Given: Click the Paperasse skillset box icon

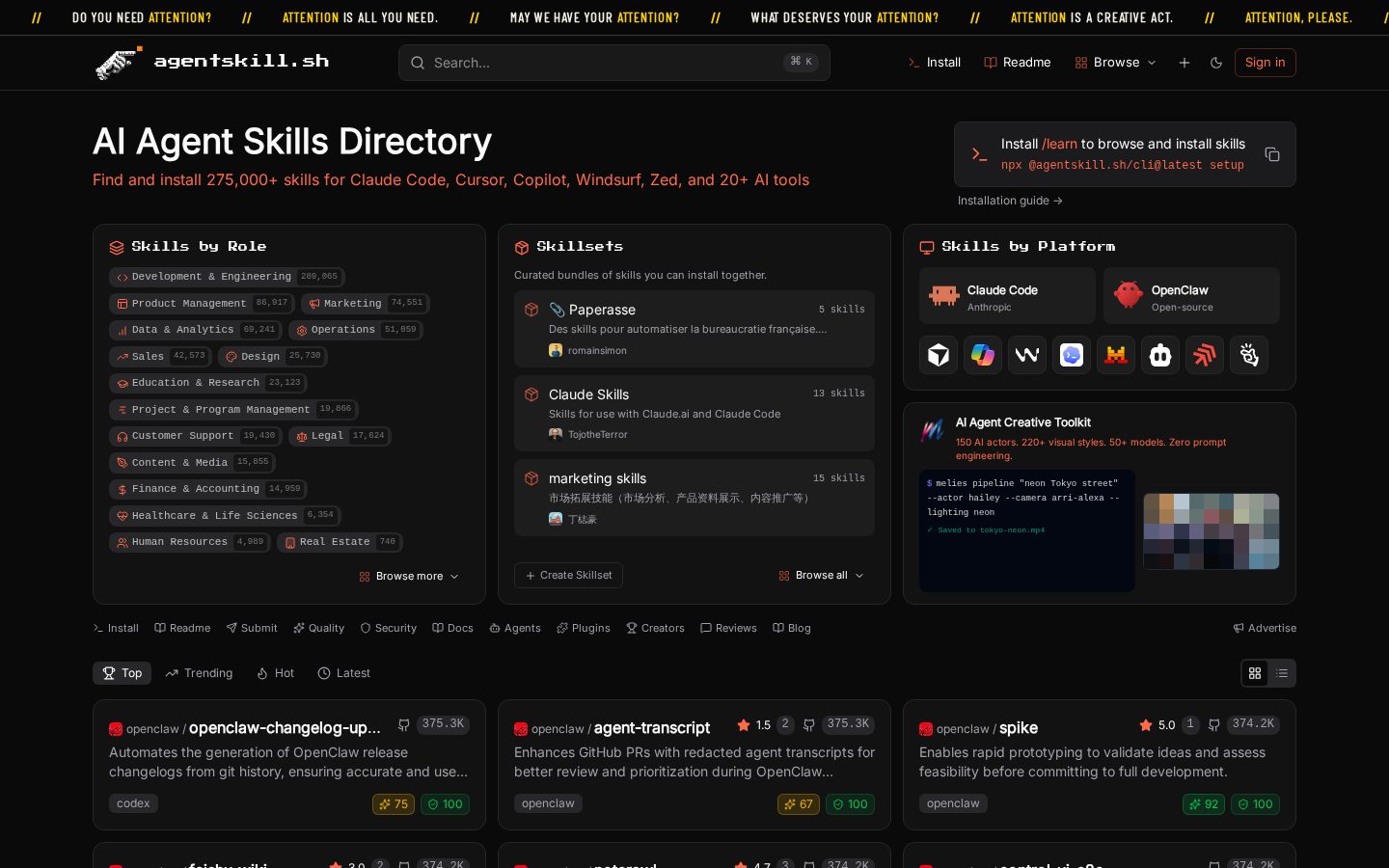Looking at the screenshot, I should [531, 310].
